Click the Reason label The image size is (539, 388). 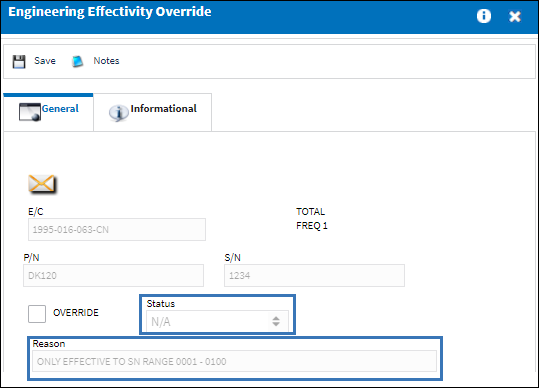pos(49,344)
